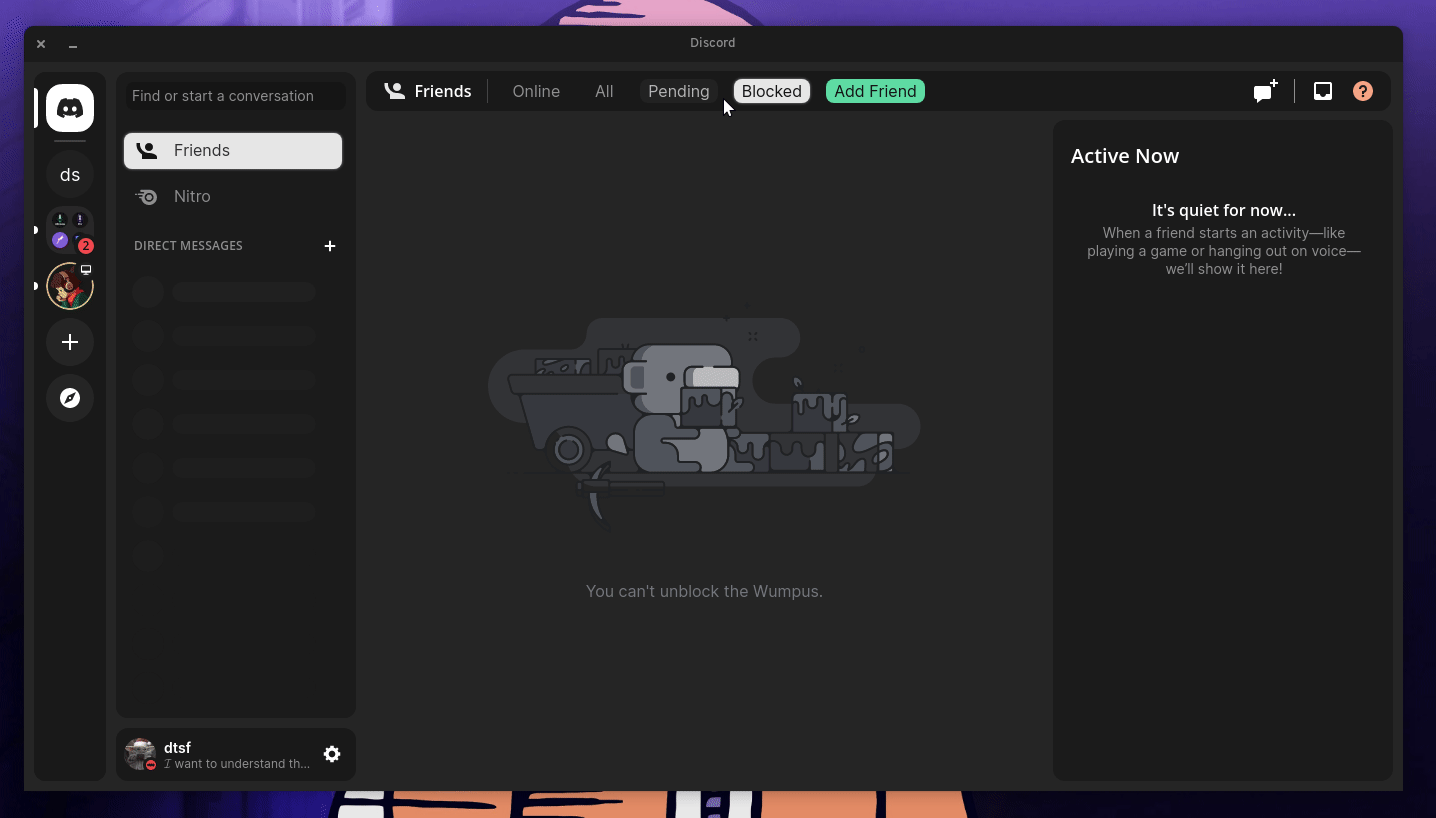
Task: Open the server with the character avatar
Action: tap(70, 286)
